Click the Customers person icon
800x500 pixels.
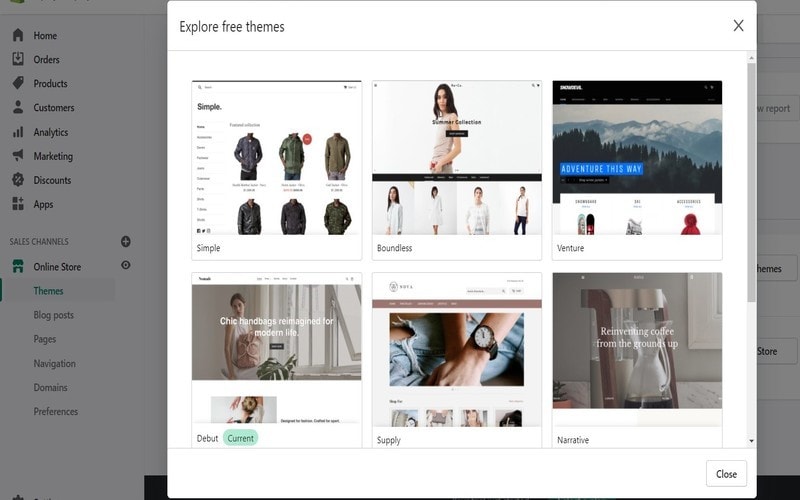click(x=18, y=107)
